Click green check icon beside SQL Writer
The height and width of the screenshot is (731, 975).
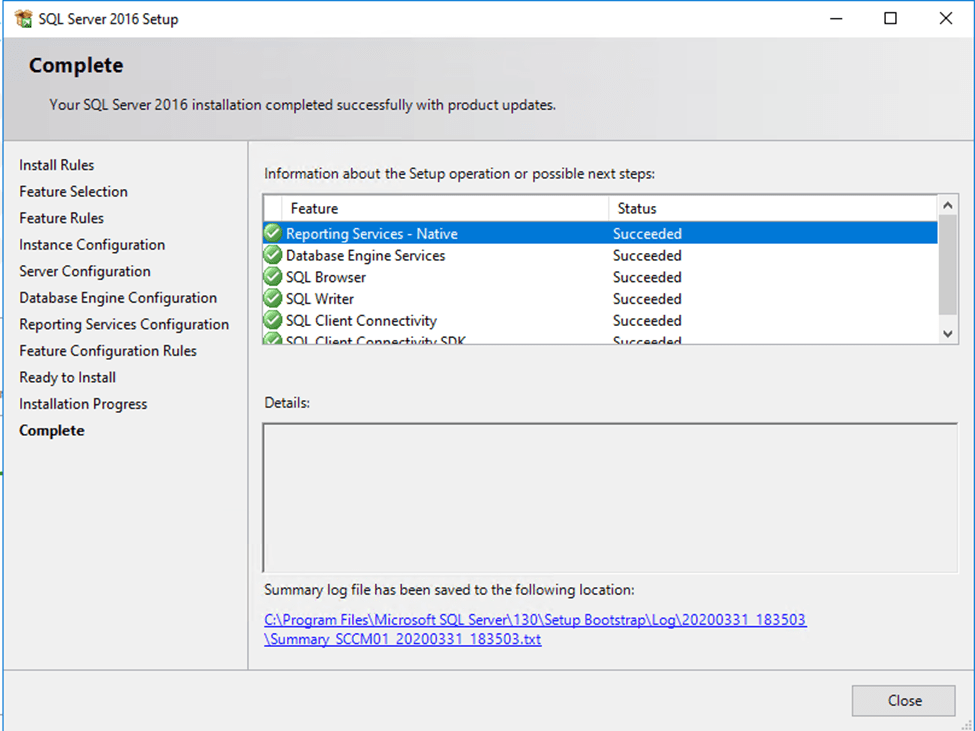click(x=272, y=299)
